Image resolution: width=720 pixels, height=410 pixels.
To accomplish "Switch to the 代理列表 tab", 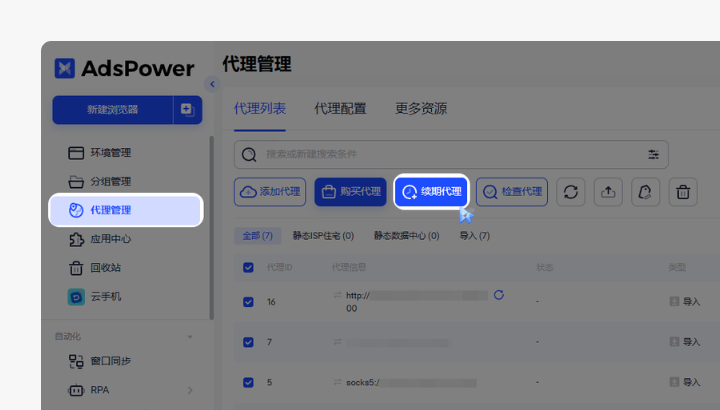I will [260, 109].
